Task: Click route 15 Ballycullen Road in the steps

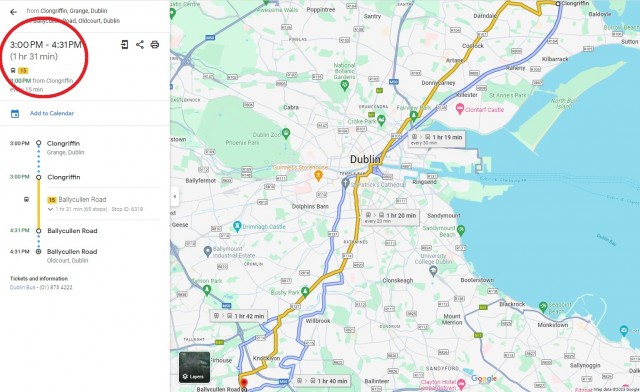Action: [x=77, y=200]
